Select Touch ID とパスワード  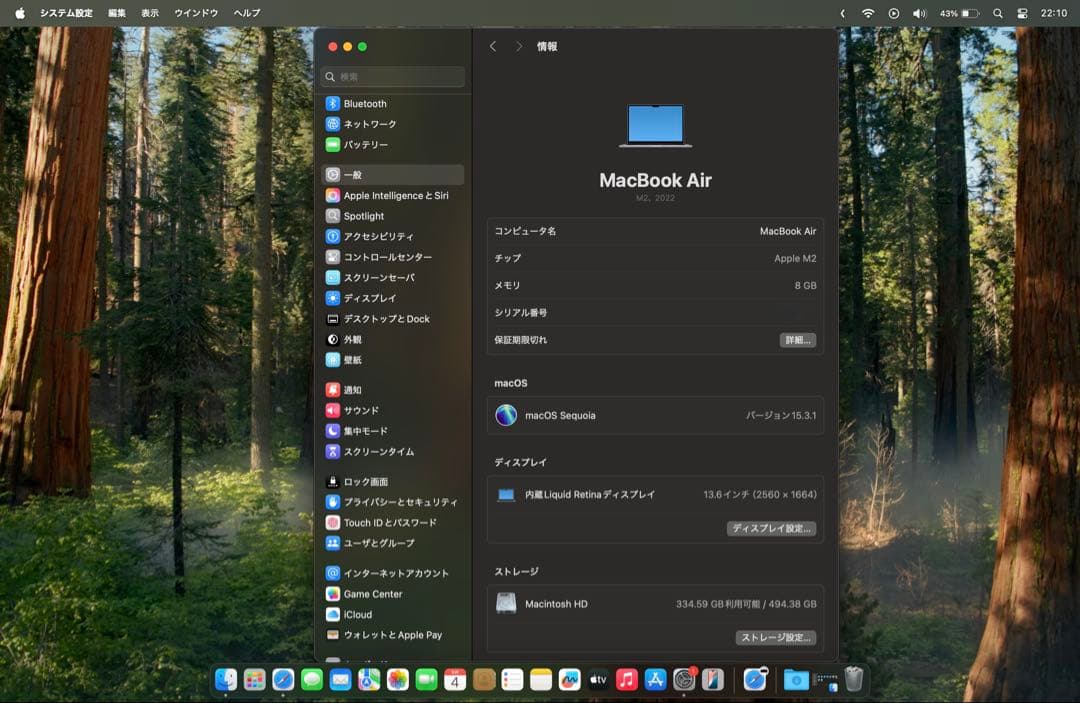tap(390, 523)
